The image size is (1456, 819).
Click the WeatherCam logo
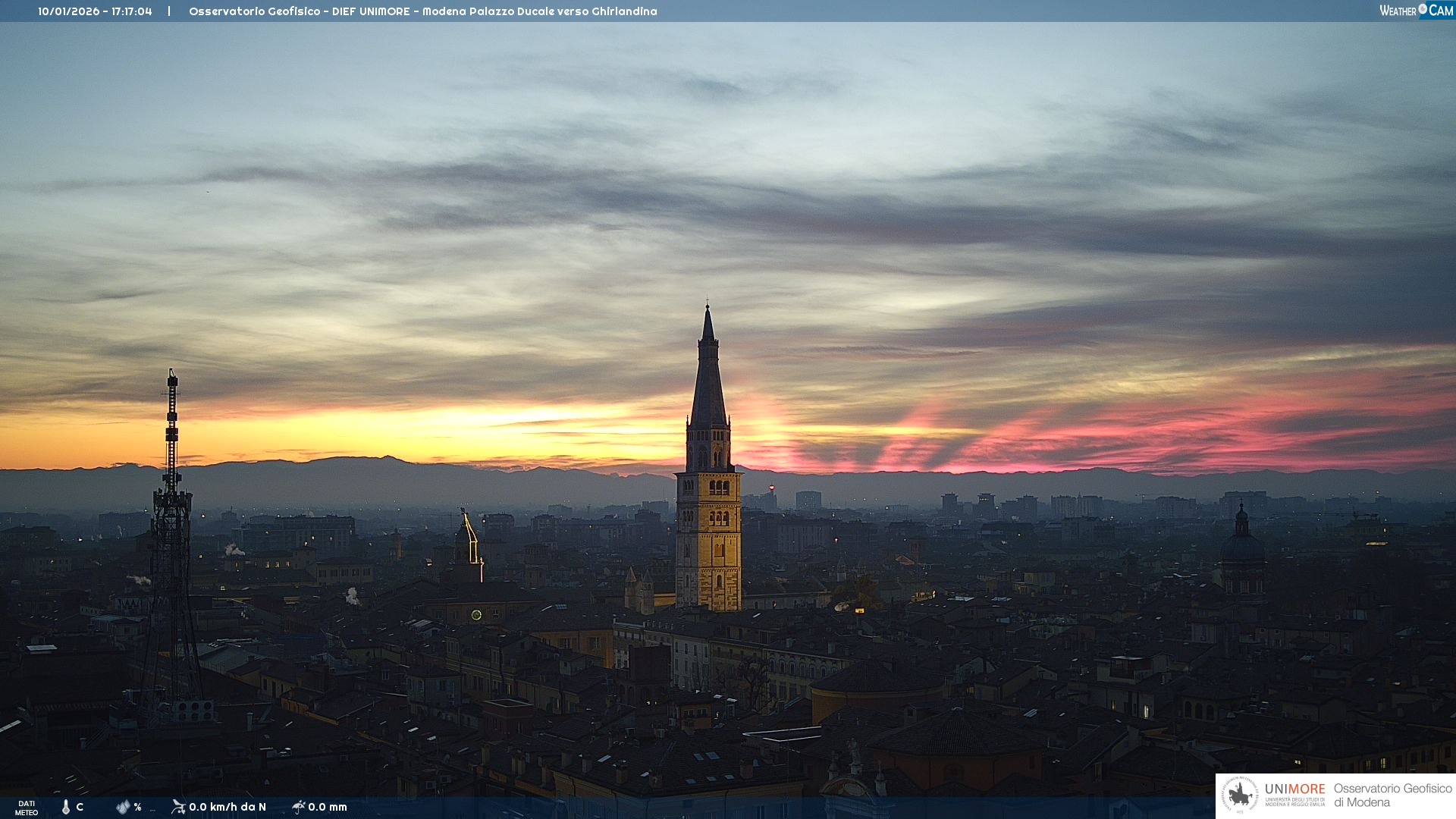coord(1416,11)
